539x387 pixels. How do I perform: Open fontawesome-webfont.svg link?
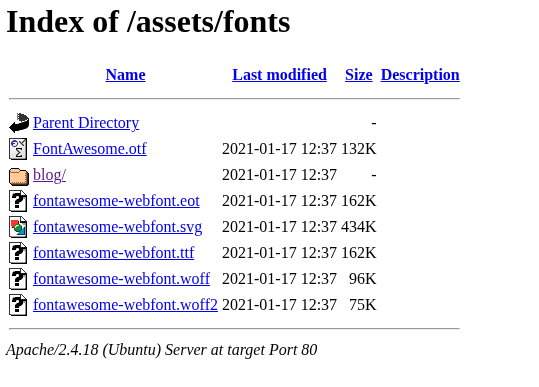[x=118, y=227]
